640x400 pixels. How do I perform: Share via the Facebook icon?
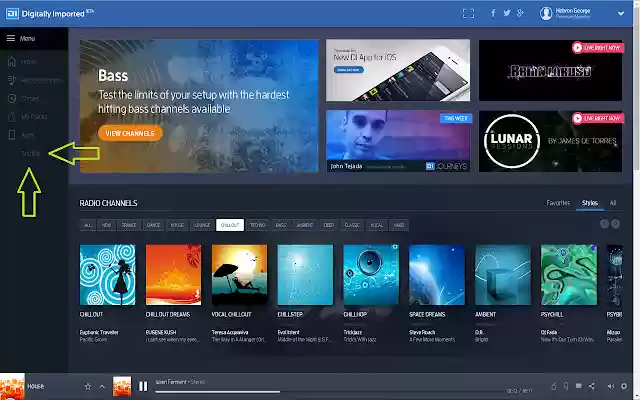tap(493, 13)
